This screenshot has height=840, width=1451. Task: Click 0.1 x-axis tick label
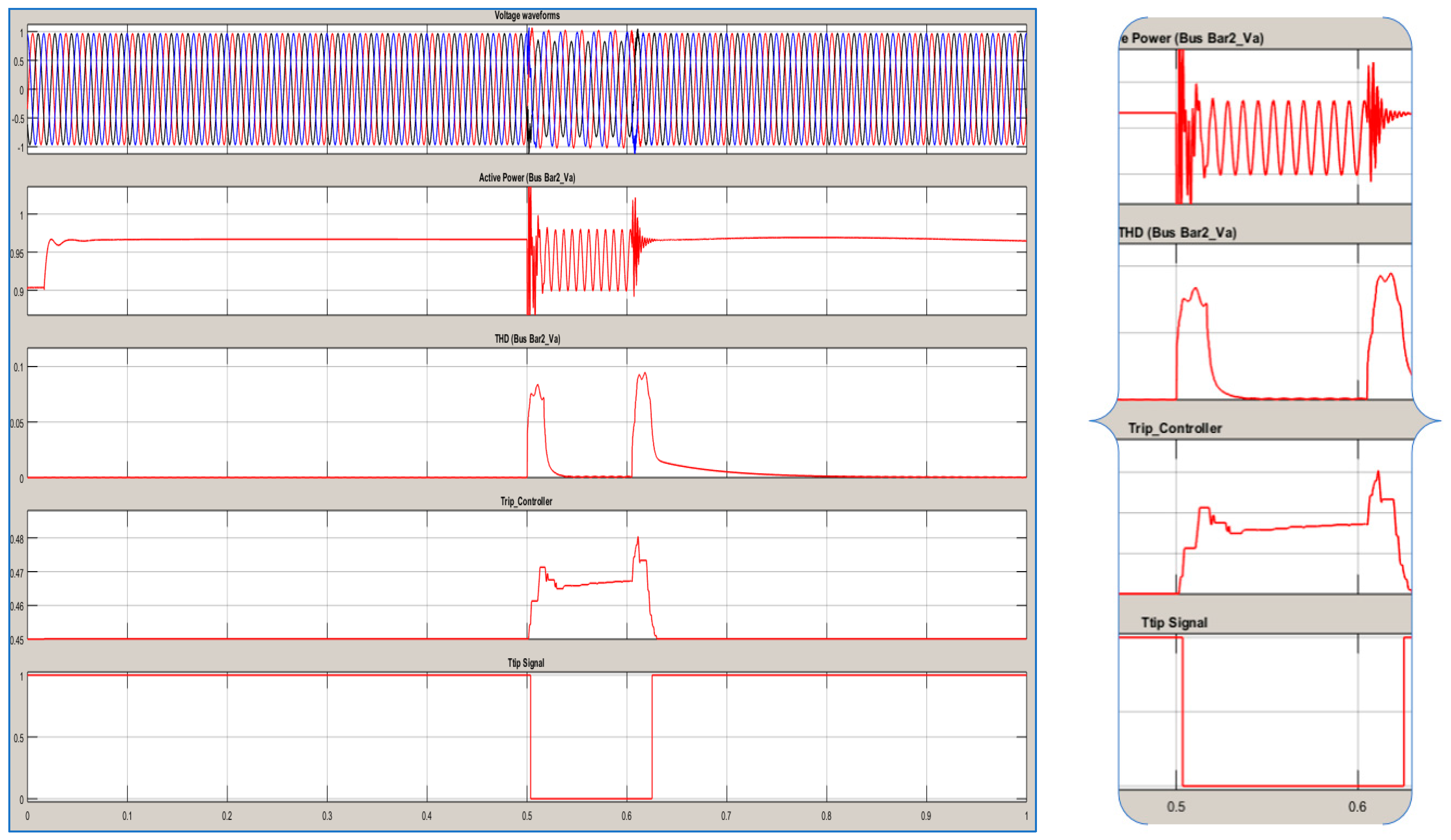(127, 816)
